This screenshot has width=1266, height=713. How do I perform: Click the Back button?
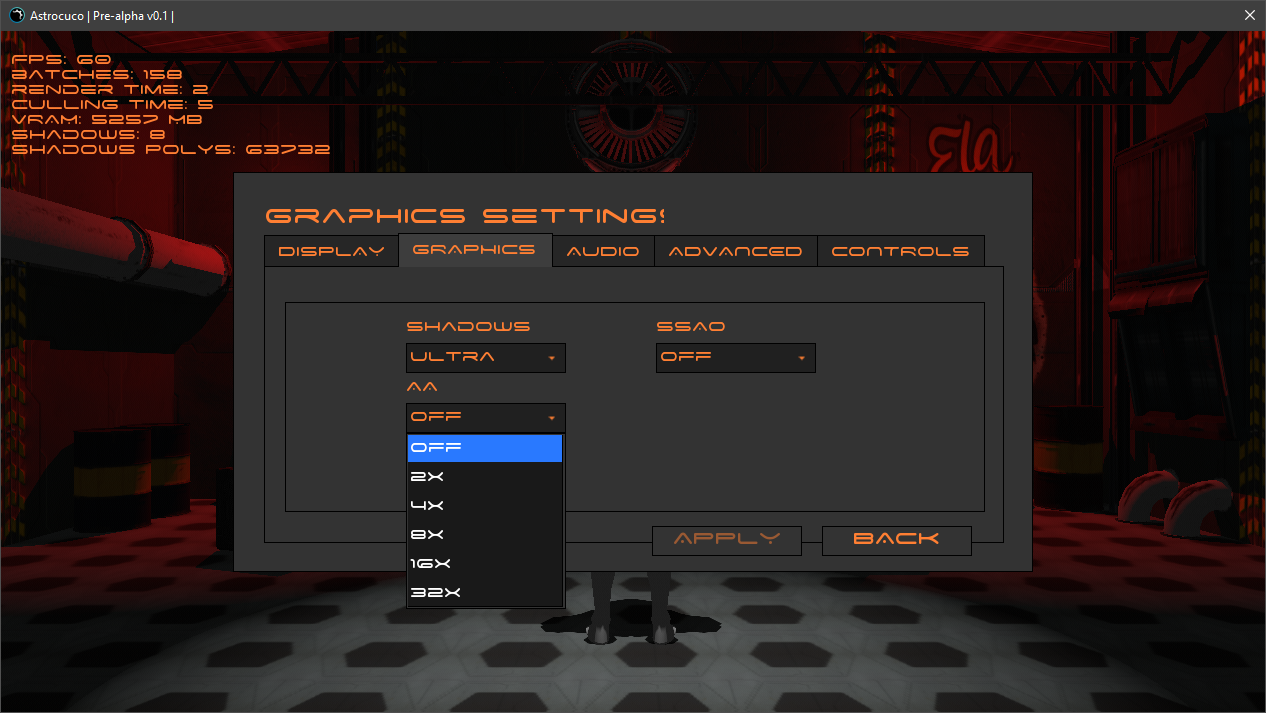pyautogui.click(x=896, y=540)
